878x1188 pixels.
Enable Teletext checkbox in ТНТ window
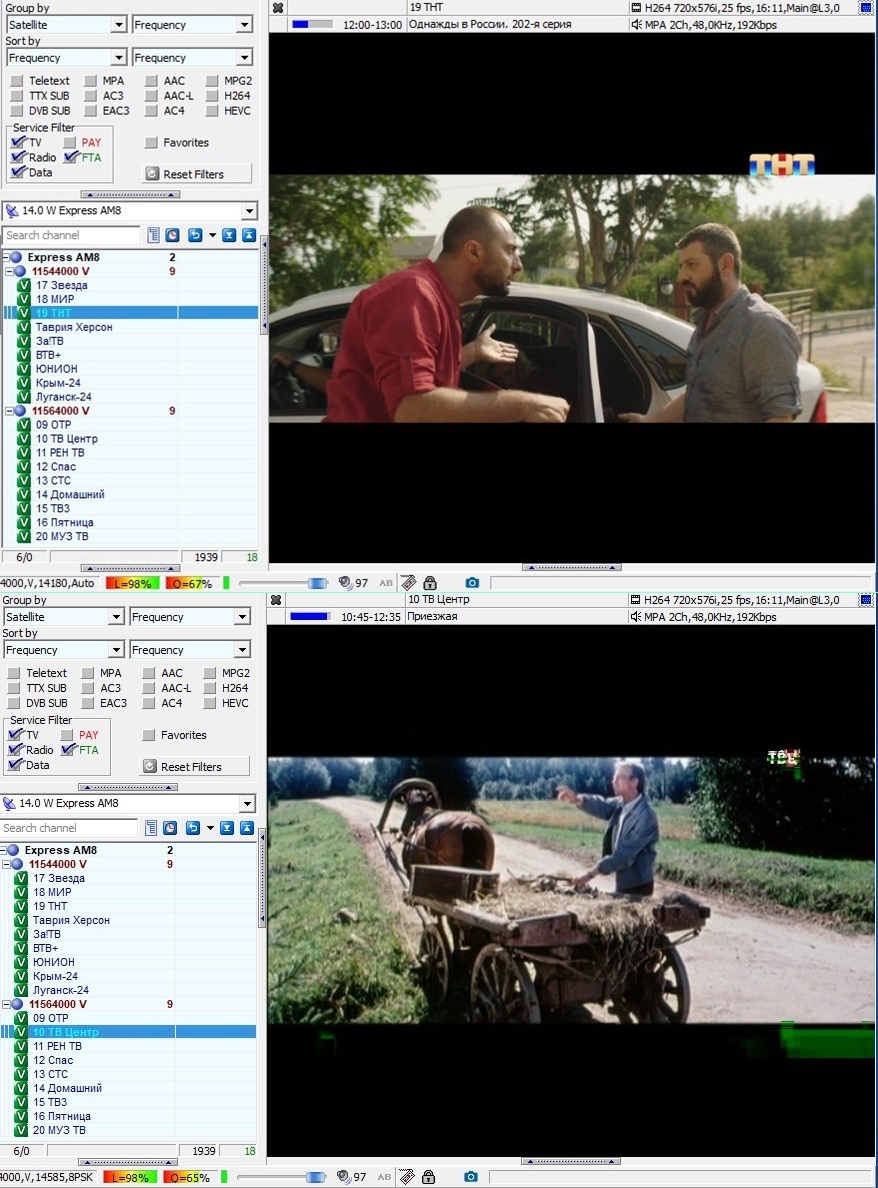(x=17, y=81)
